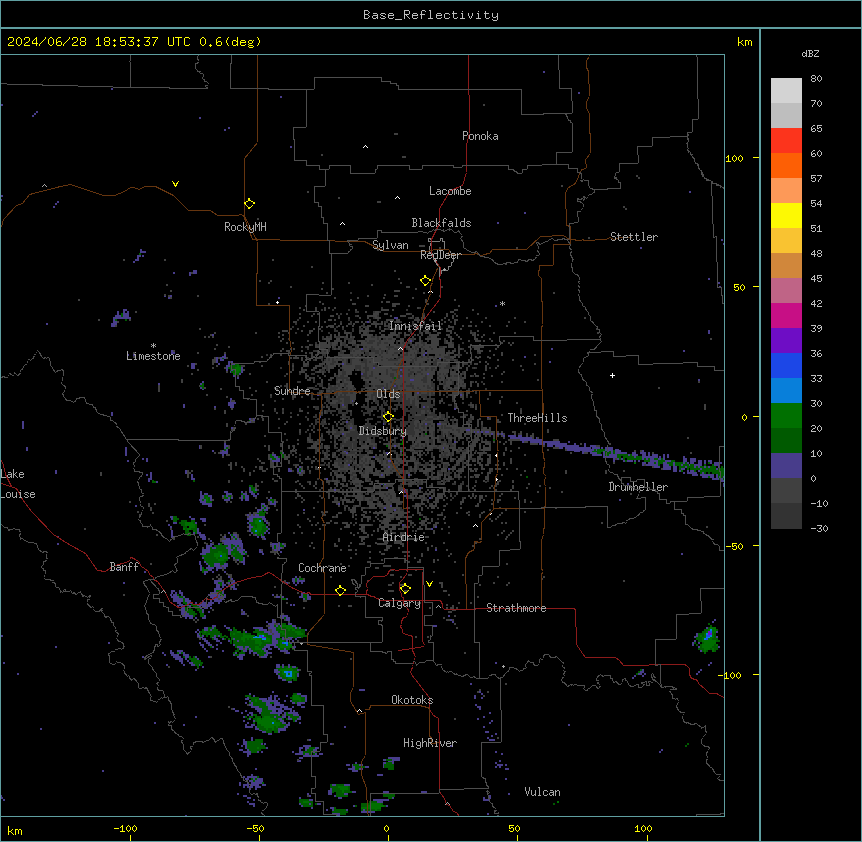Click the dBZ legend heading
The width and height of the screenshot is (862, 842).
click(x=810, y=53)
